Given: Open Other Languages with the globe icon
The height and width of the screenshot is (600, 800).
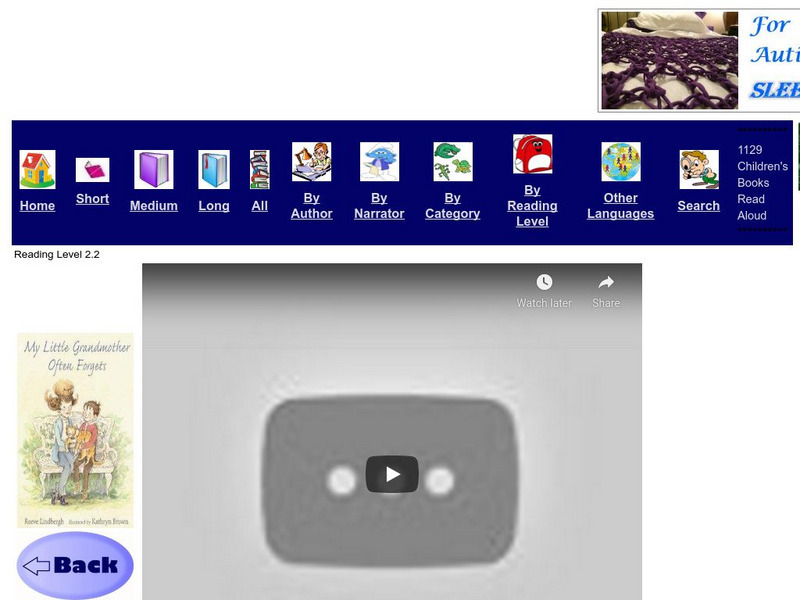Looking at the screenshot, I should pos(620,163).
